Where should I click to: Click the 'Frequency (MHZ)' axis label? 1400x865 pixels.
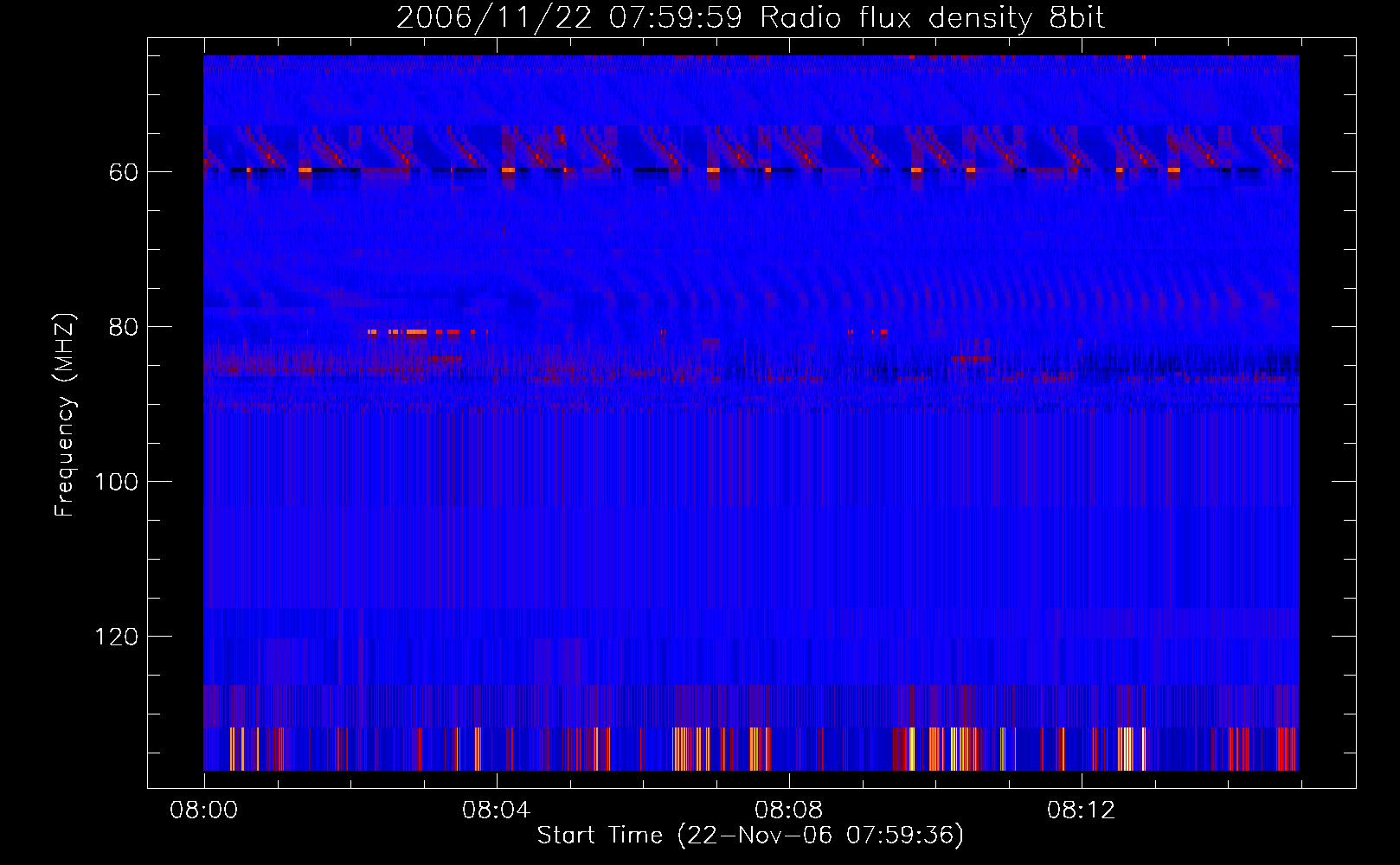pos(65,414)
